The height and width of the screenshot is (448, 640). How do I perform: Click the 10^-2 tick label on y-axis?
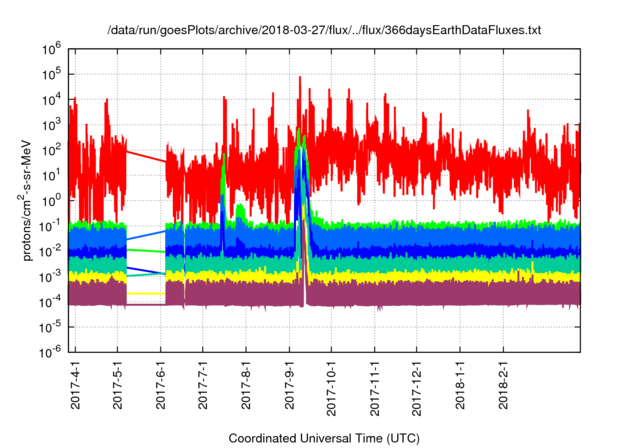[50, 252]
